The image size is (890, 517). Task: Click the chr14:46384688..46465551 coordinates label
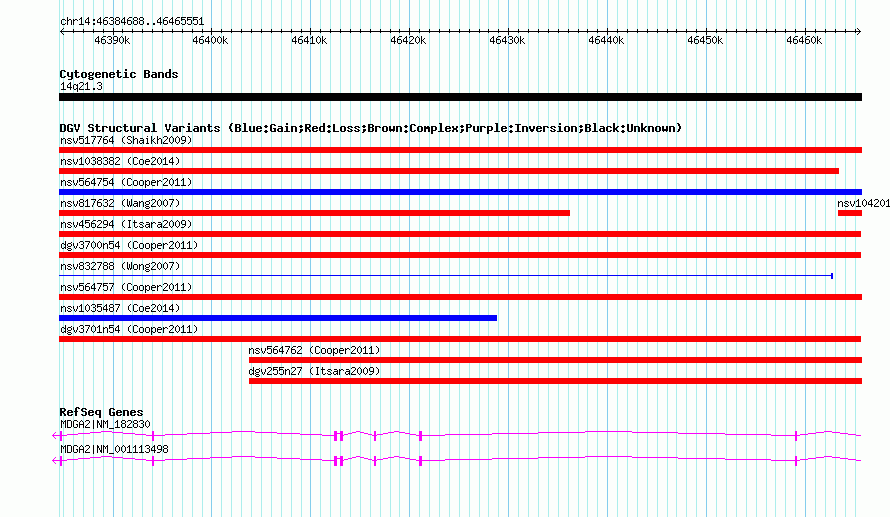(x=132, y=21)
